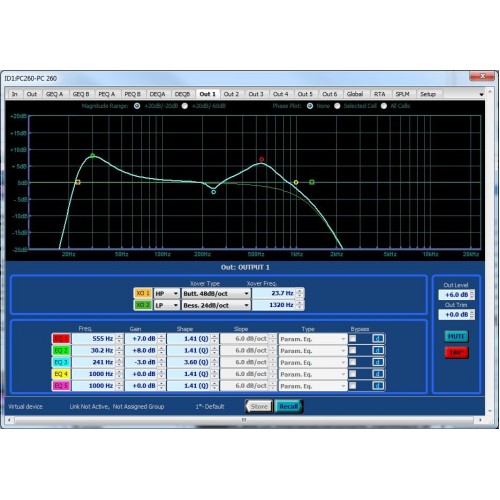Screen dimensions: 500x500
Task: Select 'All Cells' phase plot radio
Action: [x=384, y=106]
